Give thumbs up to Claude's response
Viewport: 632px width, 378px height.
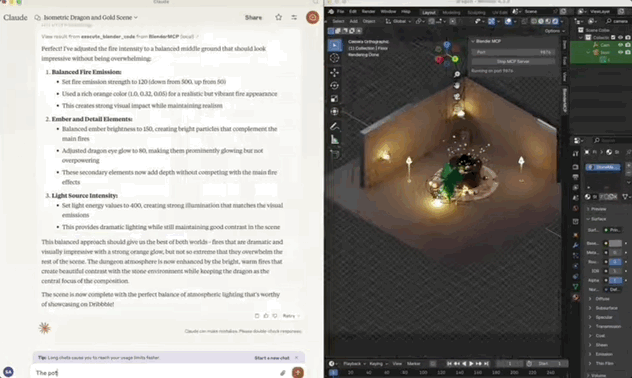[266, 316]
